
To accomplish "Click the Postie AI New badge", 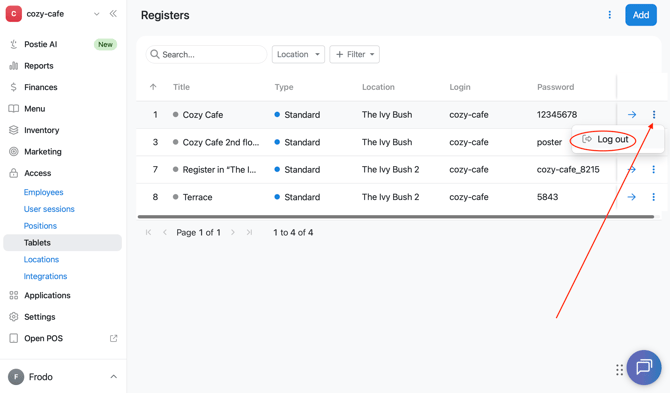I will (x=105, y=44).
